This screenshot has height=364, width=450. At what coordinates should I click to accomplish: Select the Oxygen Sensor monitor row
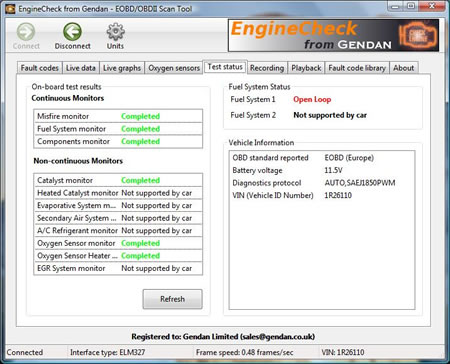tap(118, 243)
